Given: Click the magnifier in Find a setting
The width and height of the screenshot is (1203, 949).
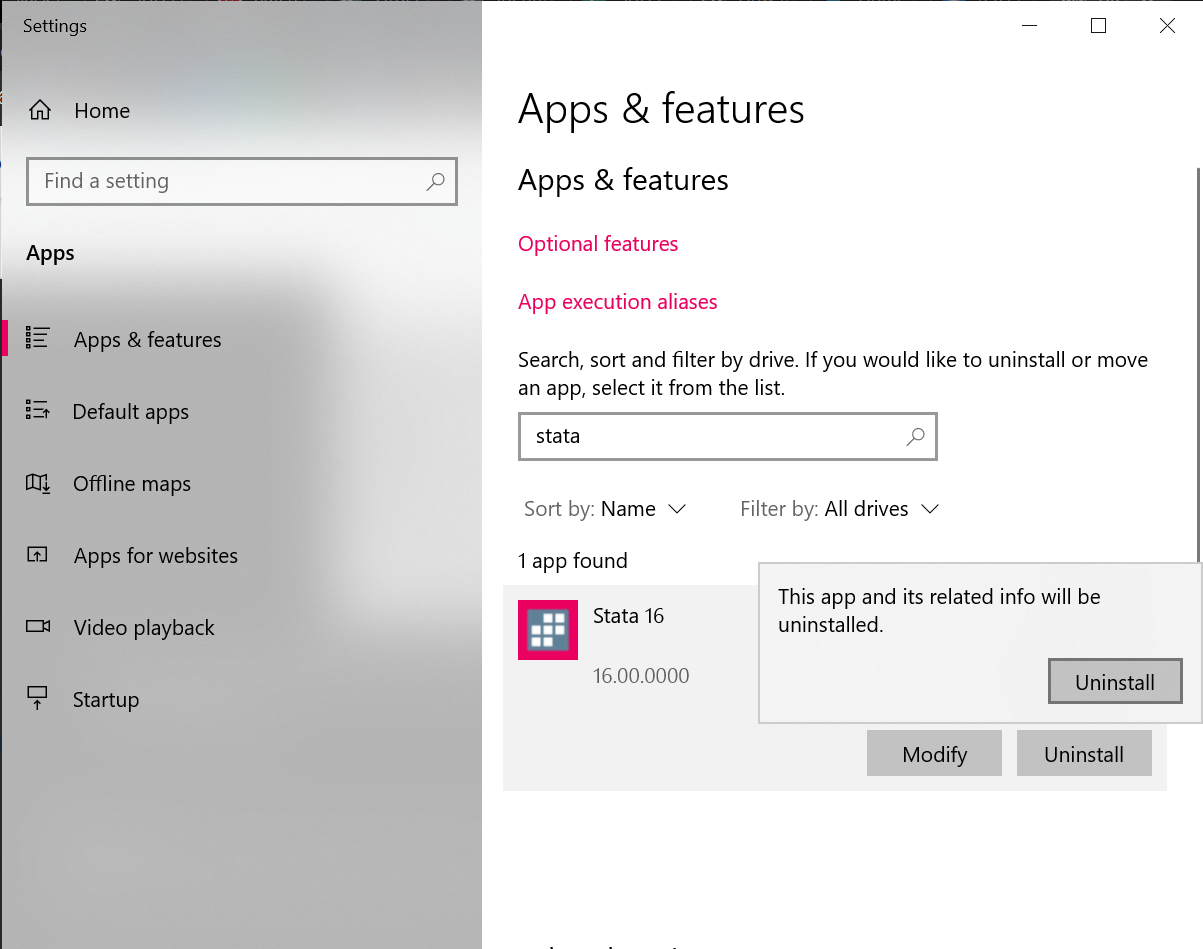Looking at the screenshot, I should coord(435,181).
